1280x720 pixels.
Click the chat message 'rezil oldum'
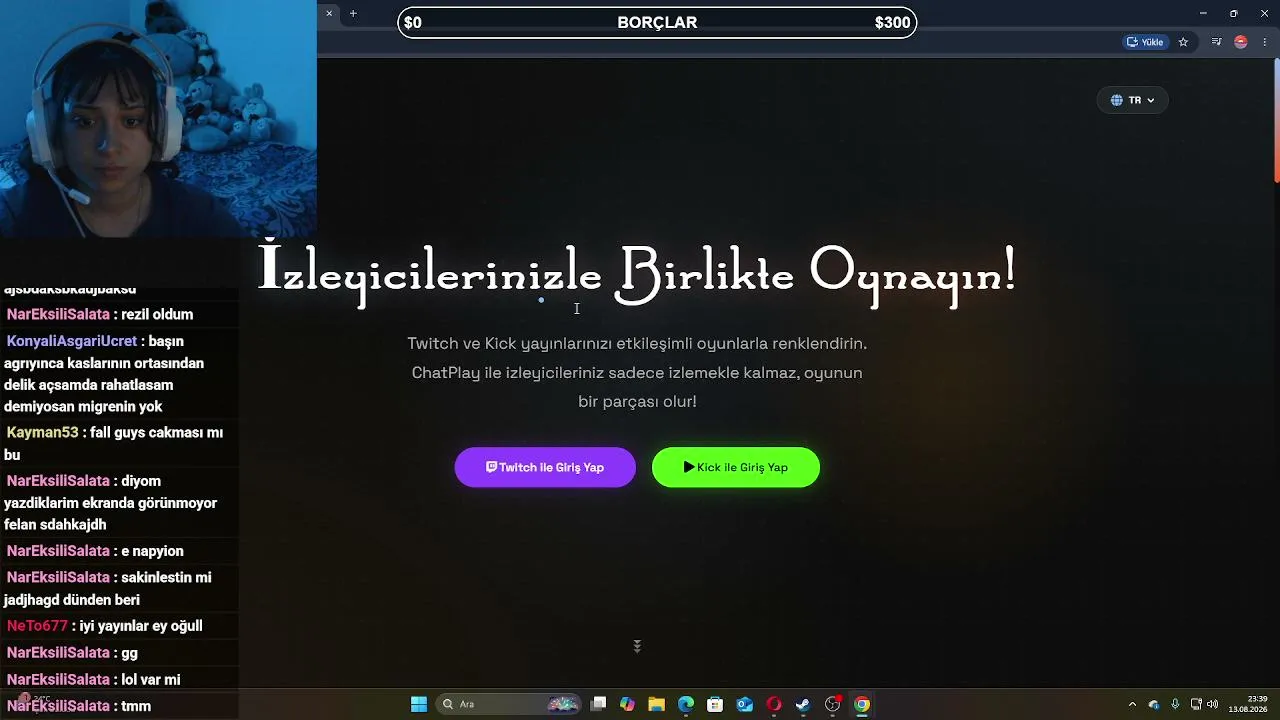(157, 314)
